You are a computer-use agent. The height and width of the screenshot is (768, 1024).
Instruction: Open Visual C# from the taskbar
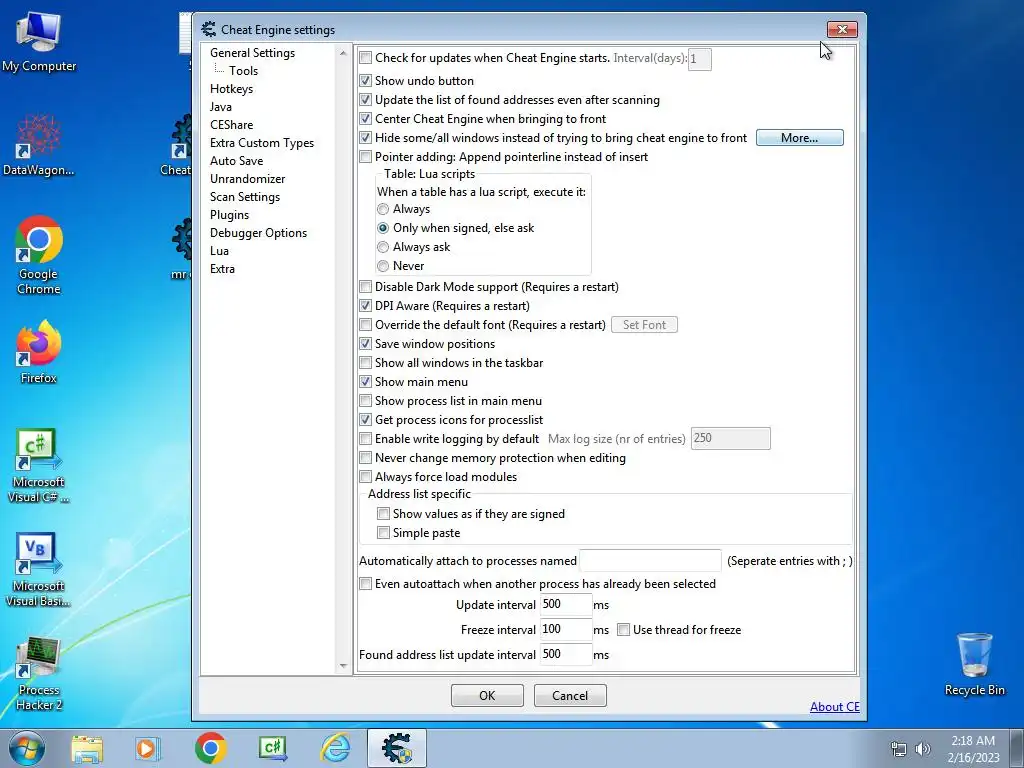click(273, 748)
